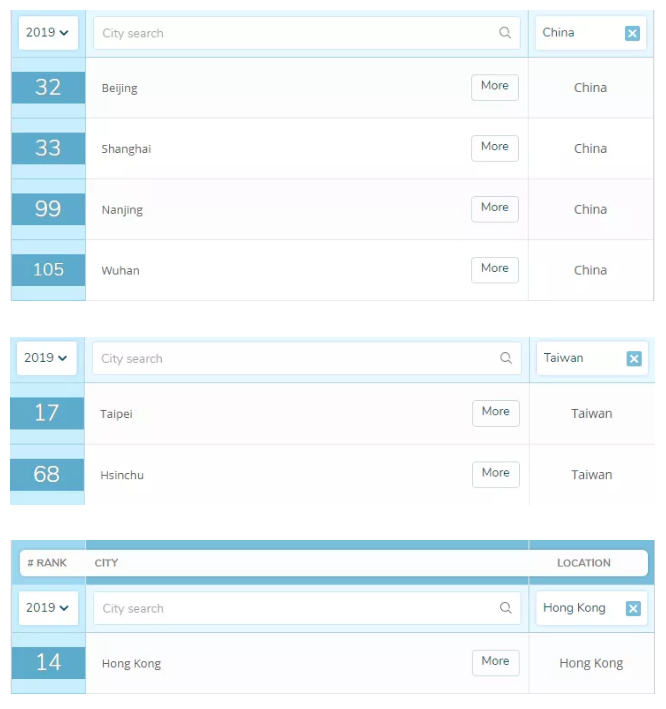The height and width of the screenshot is (709, 666).
Task: Click search magnifier in Hong Kong table
Action: [x=506, y=608]
